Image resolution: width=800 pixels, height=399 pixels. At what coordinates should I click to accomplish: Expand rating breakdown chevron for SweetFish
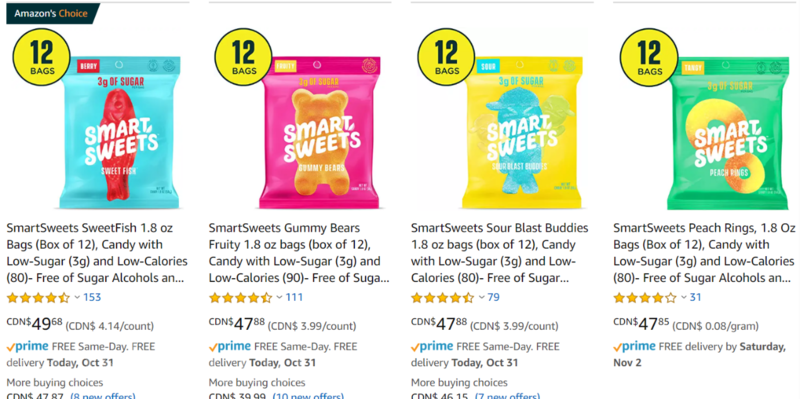click(x=77, y=297)
